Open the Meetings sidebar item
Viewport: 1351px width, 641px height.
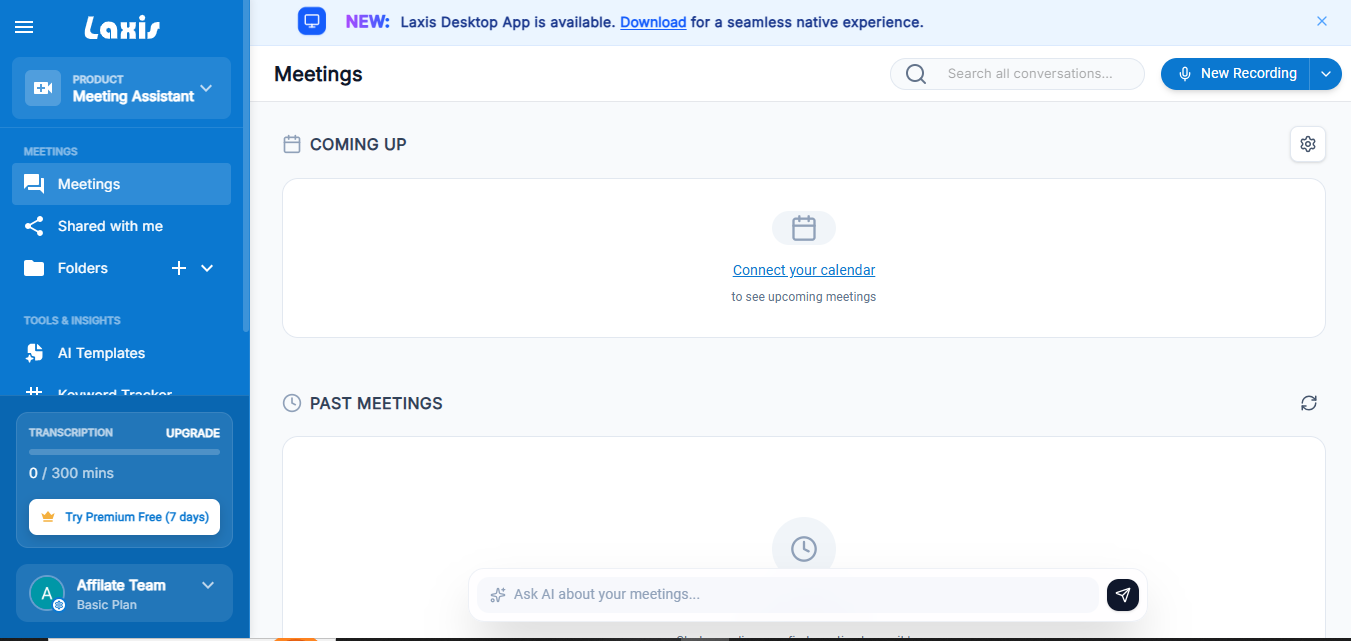[121, 184]
